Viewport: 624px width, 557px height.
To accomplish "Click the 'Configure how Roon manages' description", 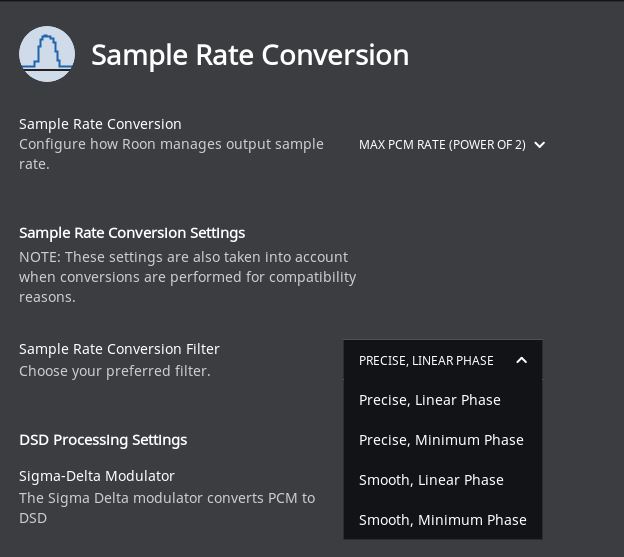I will [171, 154].
